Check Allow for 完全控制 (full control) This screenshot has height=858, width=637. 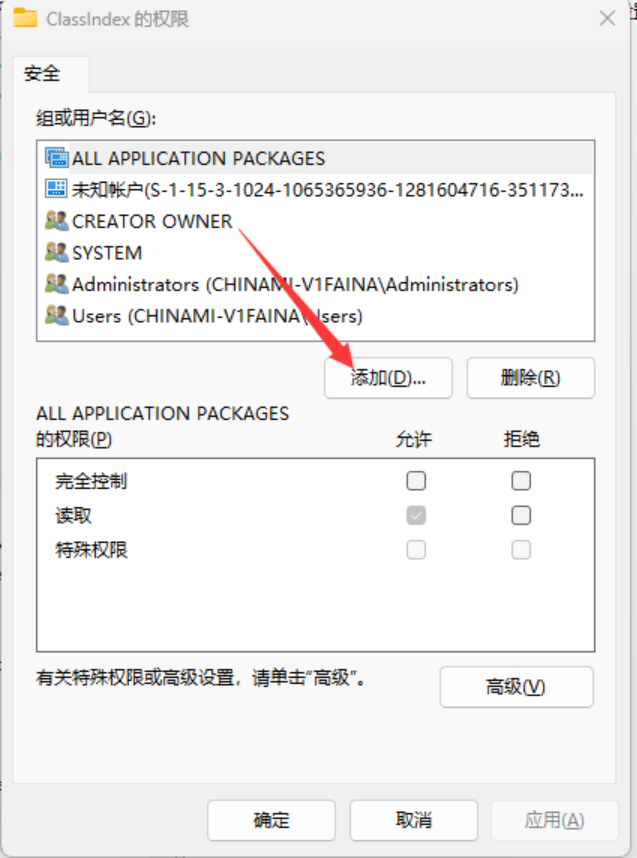pyautogui.click(x=416, y=481)
